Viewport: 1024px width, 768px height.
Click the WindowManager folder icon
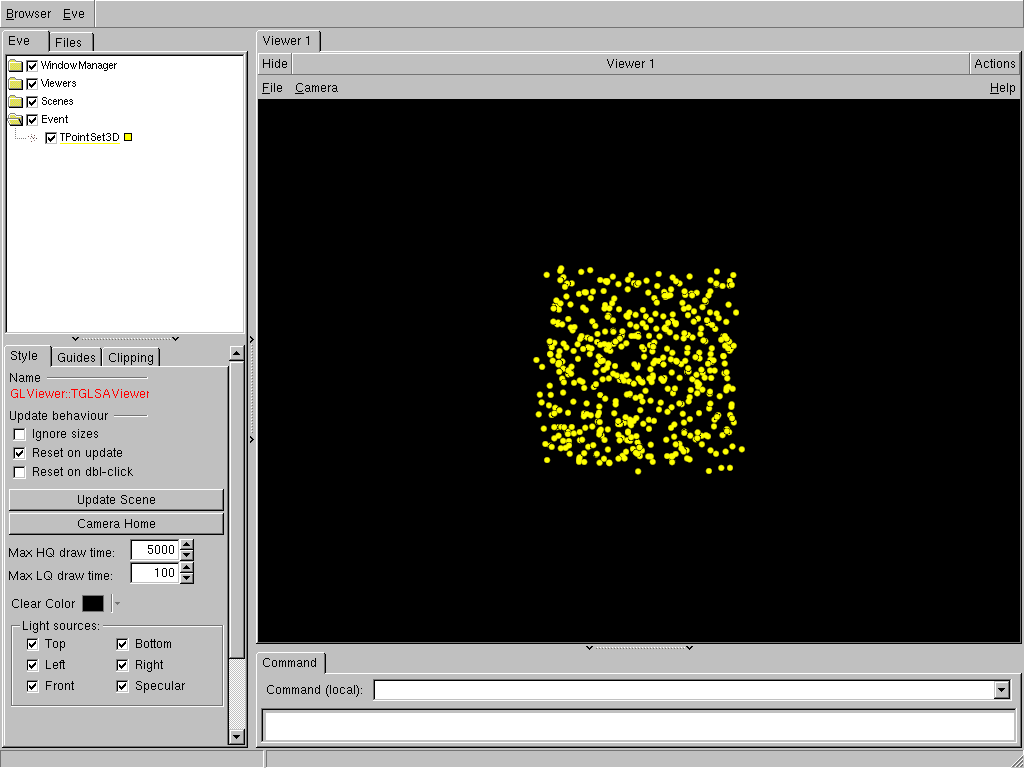15,66
